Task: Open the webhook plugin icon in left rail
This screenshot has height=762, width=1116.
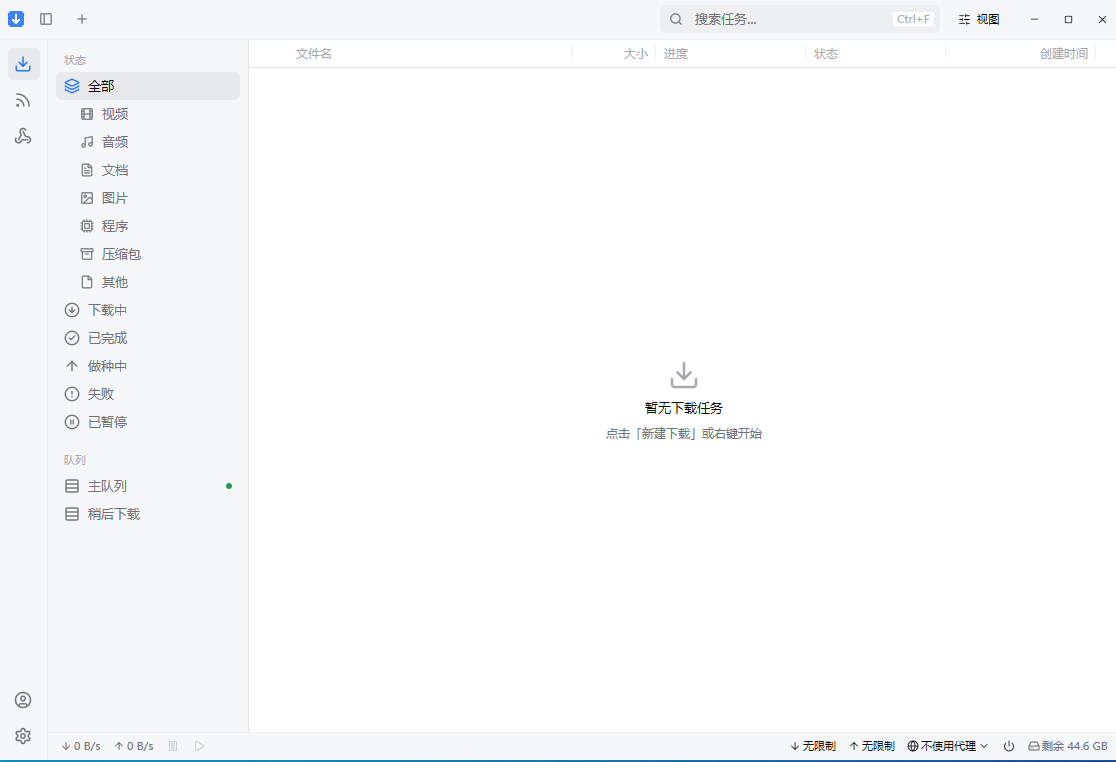Action: tap(23, 137)
